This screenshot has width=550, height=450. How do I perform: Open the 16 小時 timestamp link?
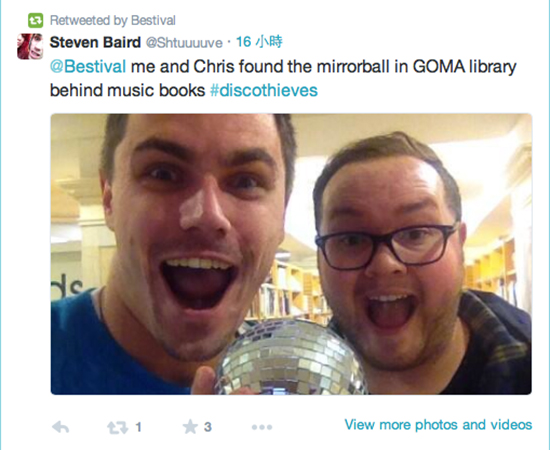pyautogui.click(x=259, y=42)
